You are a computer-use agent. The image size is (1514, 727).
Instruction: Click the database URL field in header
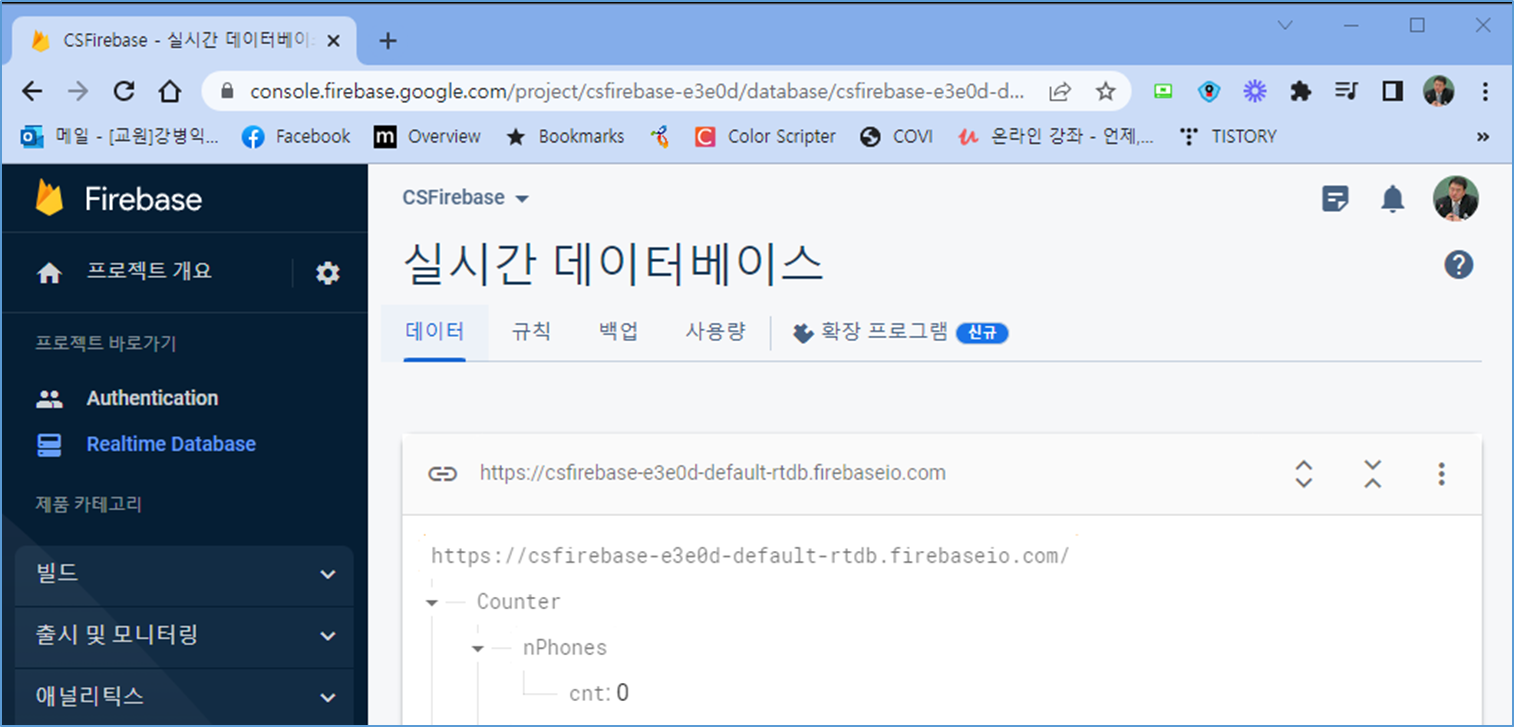pos(712,473)
